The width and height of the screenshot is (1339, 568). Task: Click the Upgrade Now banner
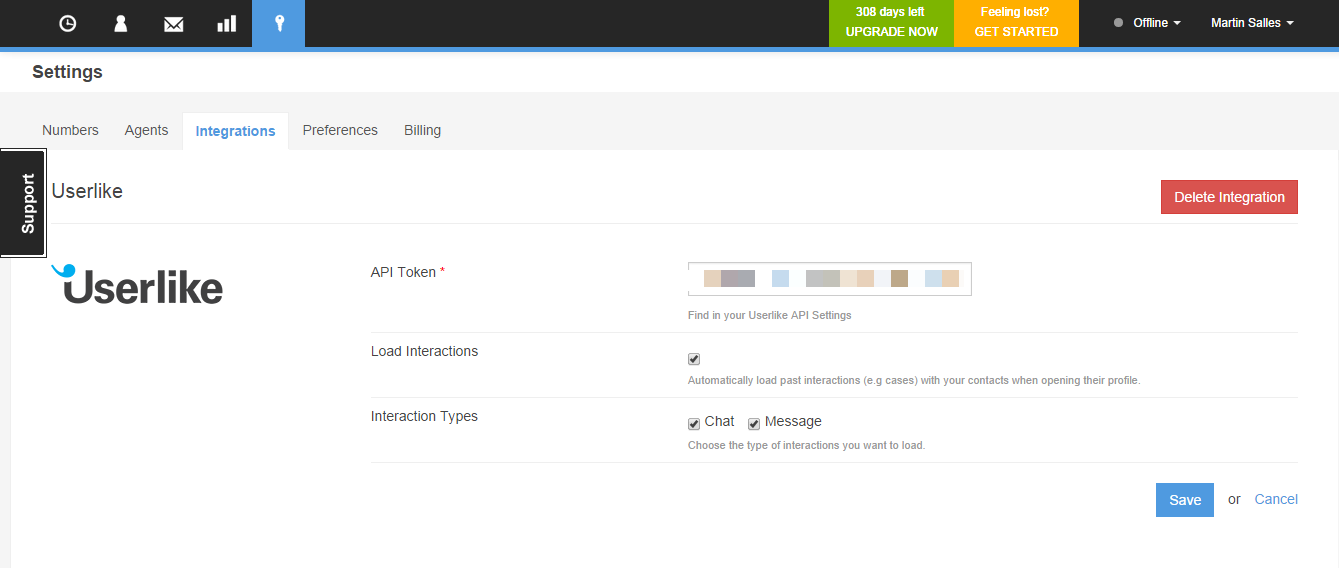tap(891, 23)
